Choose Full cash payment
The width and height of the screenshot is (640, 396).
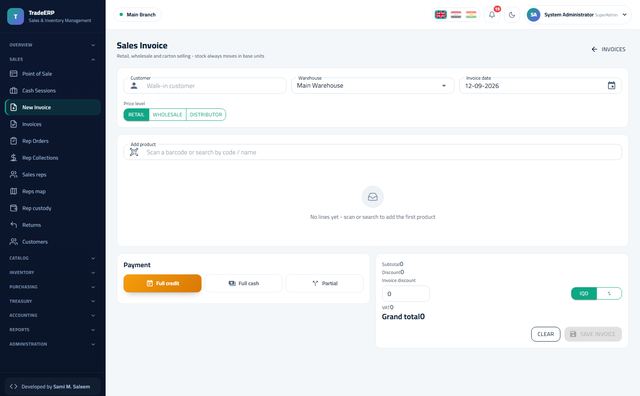243,283
